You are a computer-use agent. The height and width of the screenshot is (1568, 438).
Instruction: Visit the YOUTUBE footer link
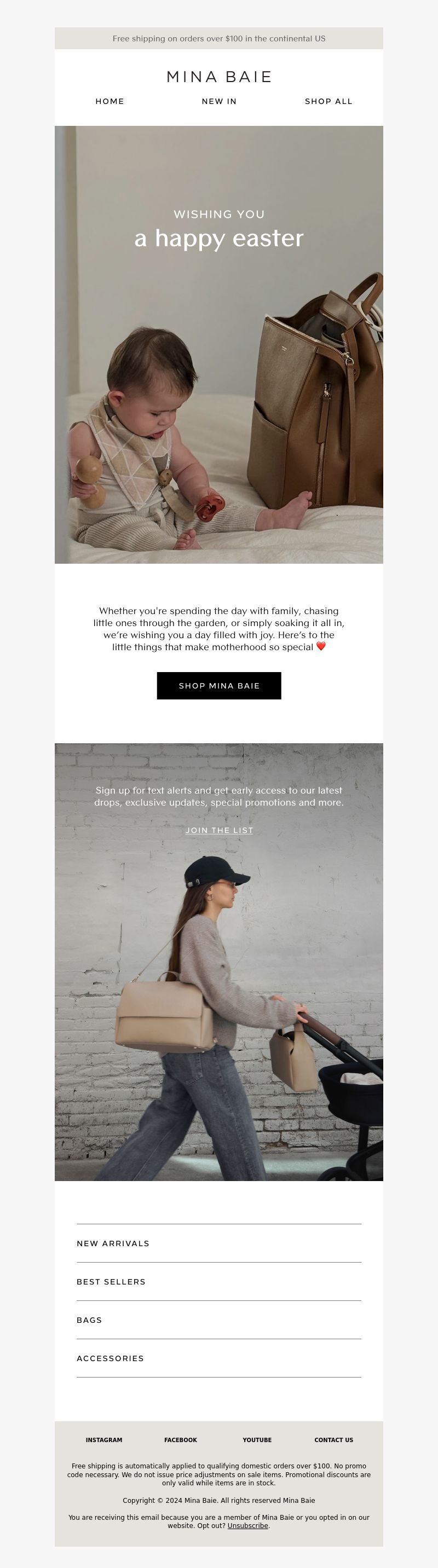[257, 1439]
